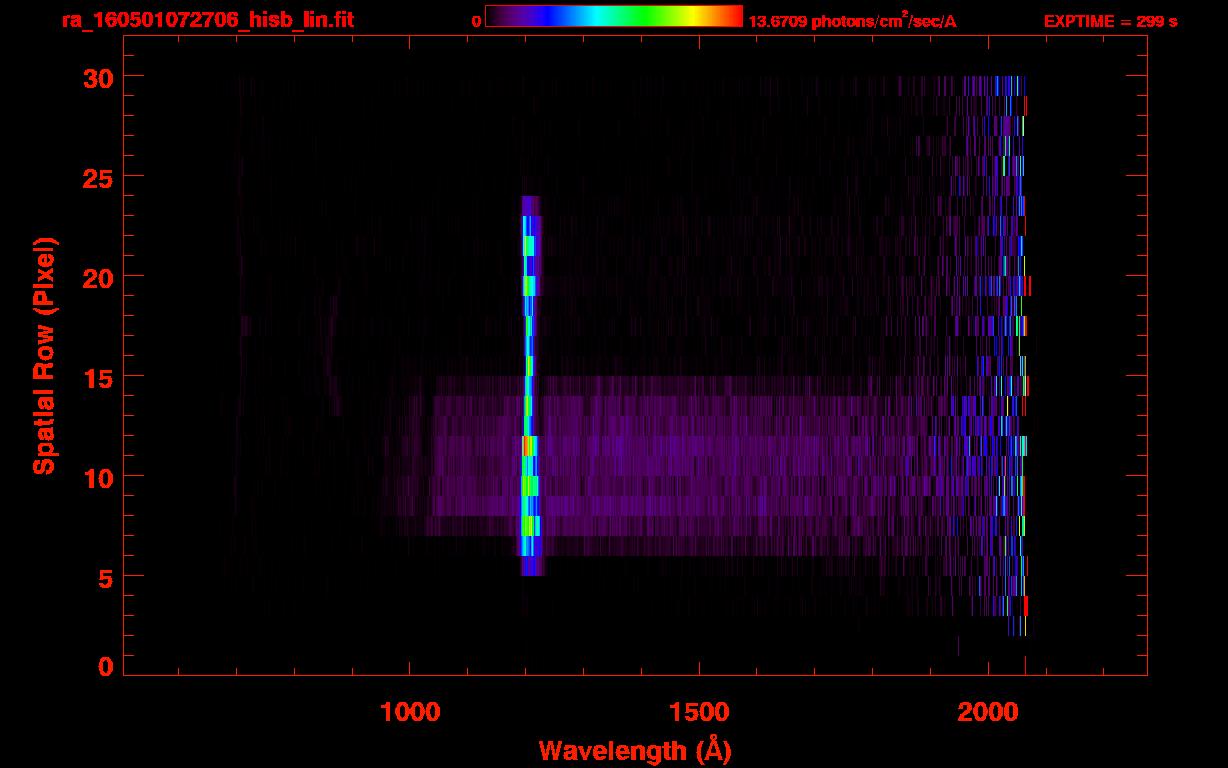This screenshot has width=1228, height=768.
Task: Click the x-axis tick label 1000
Action: pyautogui.click(x=410, y=712)
